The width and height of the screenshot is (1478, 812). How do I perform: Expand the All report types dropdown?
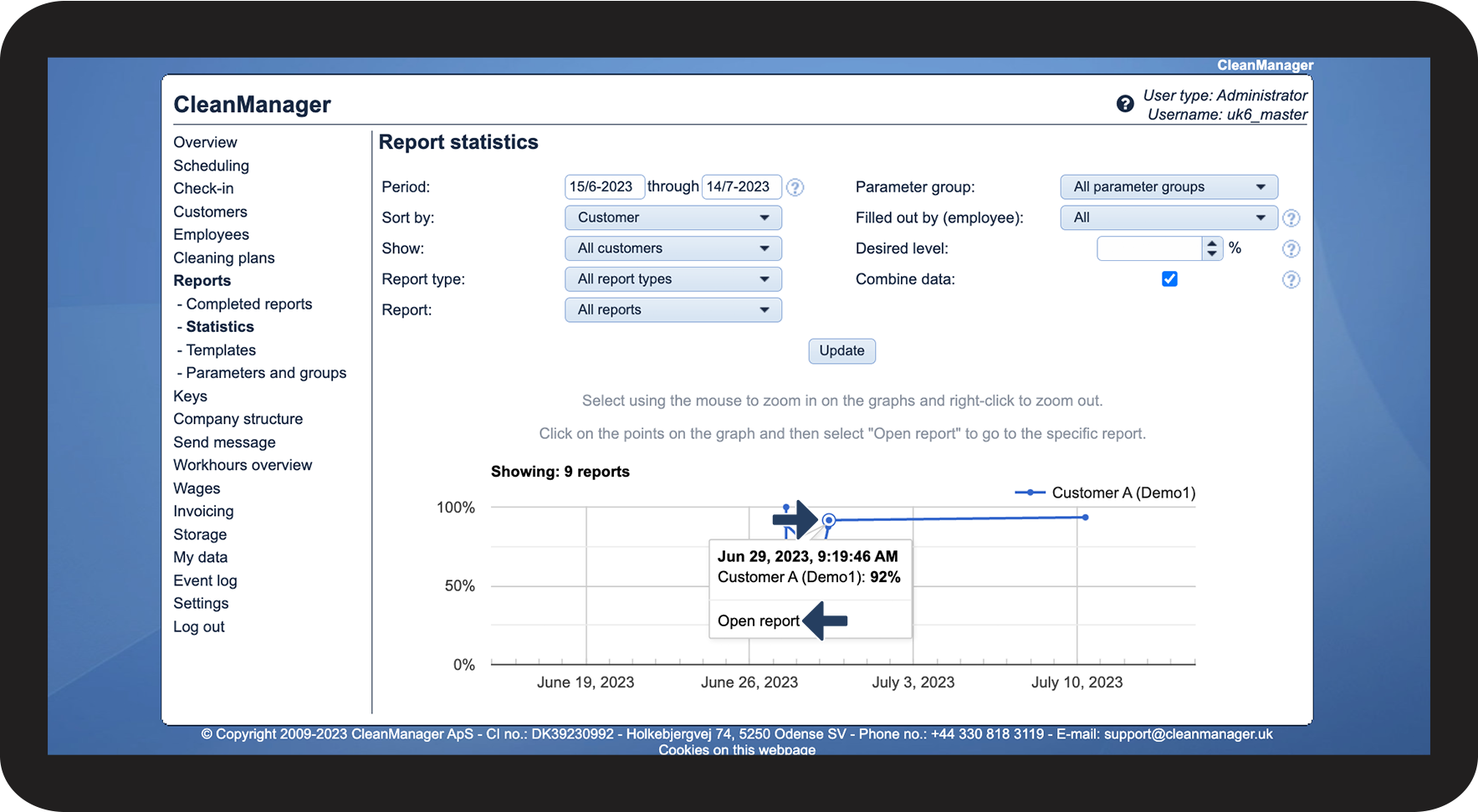(673, 279)
